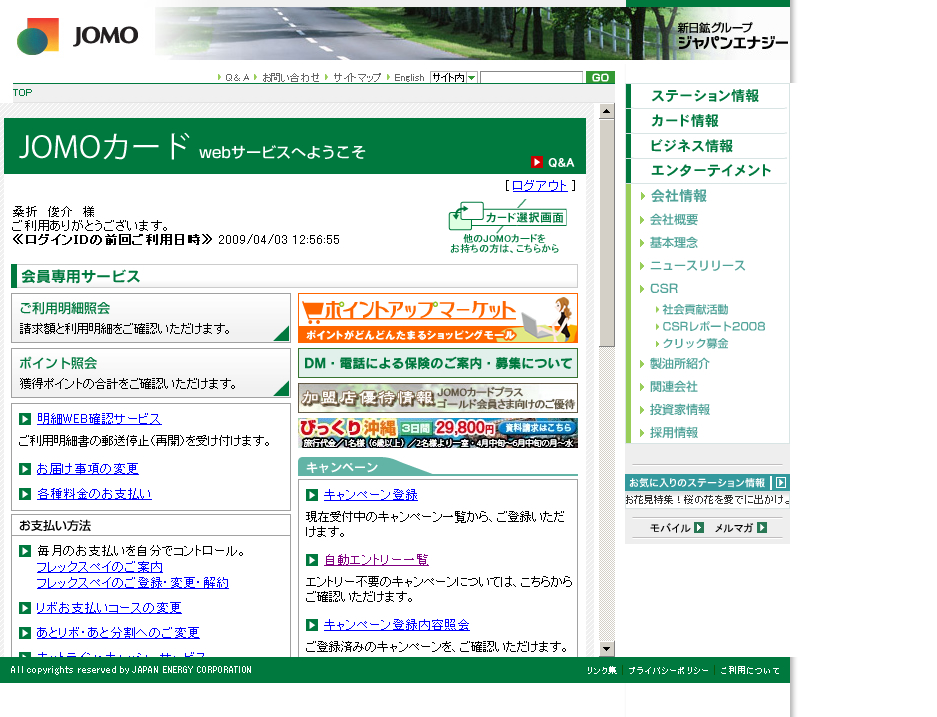This screenshot has width=937, height=717.
Task: Open the site search scope dropdown
Action: tap(471, 78)
